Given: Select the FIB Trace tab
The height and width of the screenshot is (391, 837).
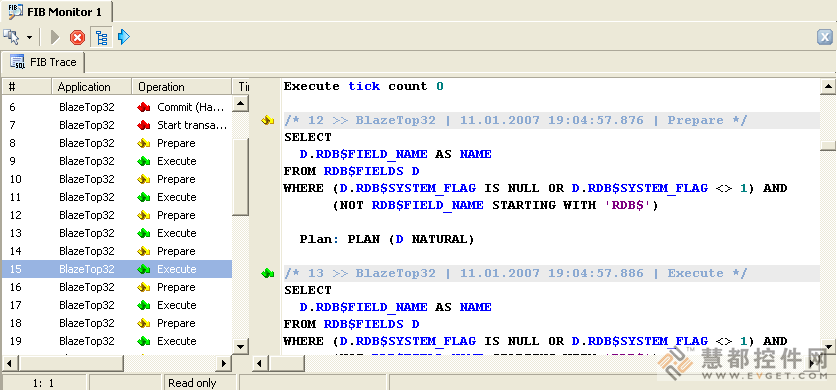Looking at the screenshot, I should 43,62.
